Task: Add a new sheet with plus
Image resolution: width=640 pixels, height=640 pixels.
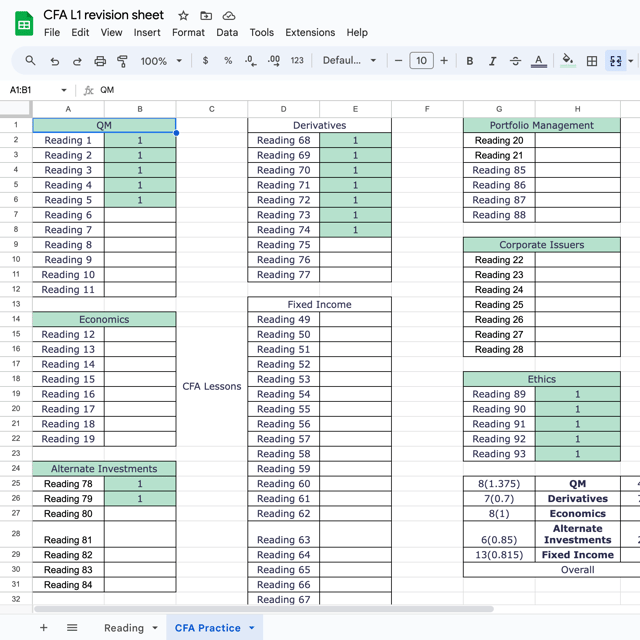Action: pyautogui.click(x=44, y=628)
